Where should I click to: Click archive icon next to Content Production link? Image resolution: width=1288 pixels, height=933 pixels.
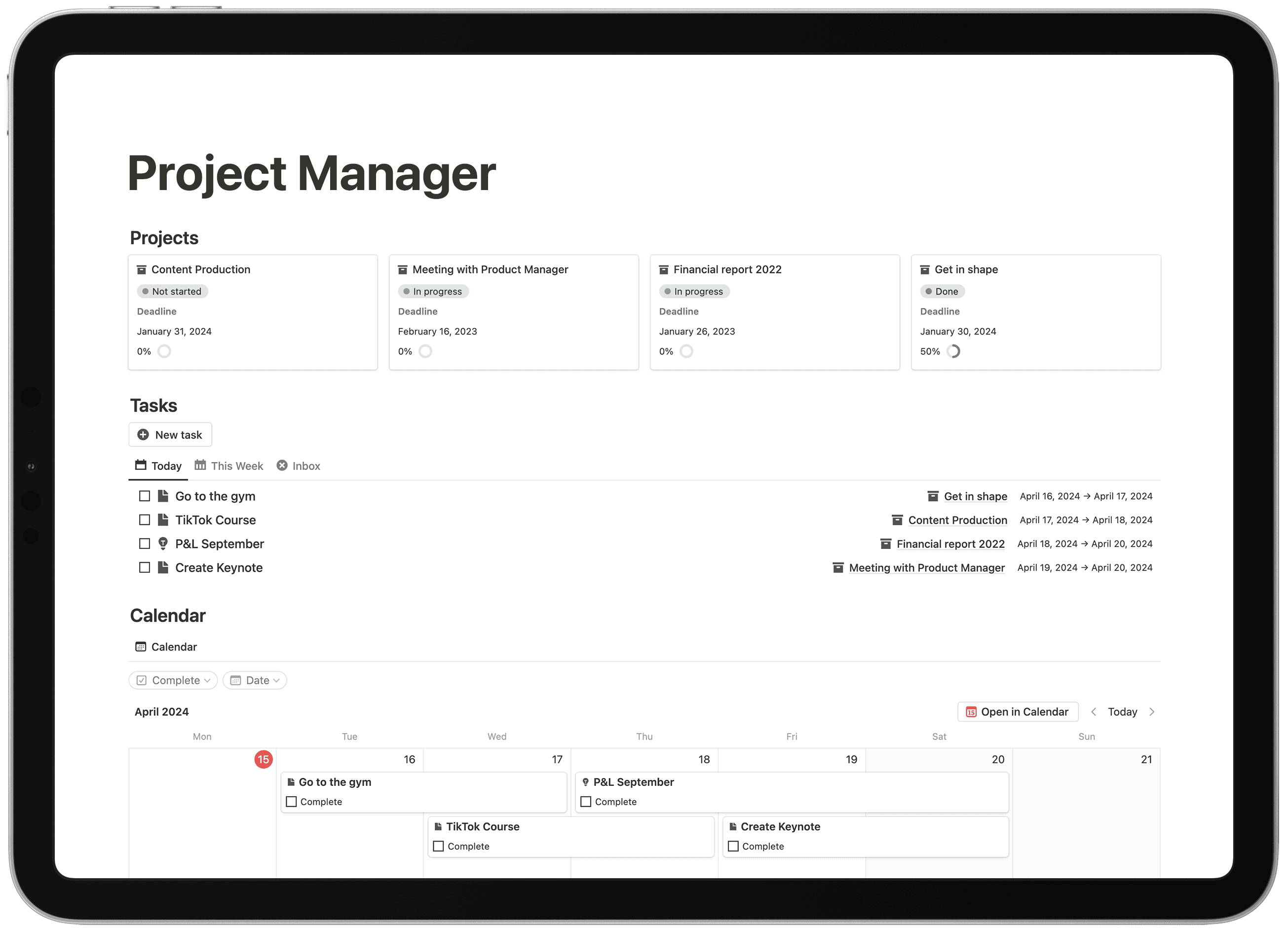point(897,520)
